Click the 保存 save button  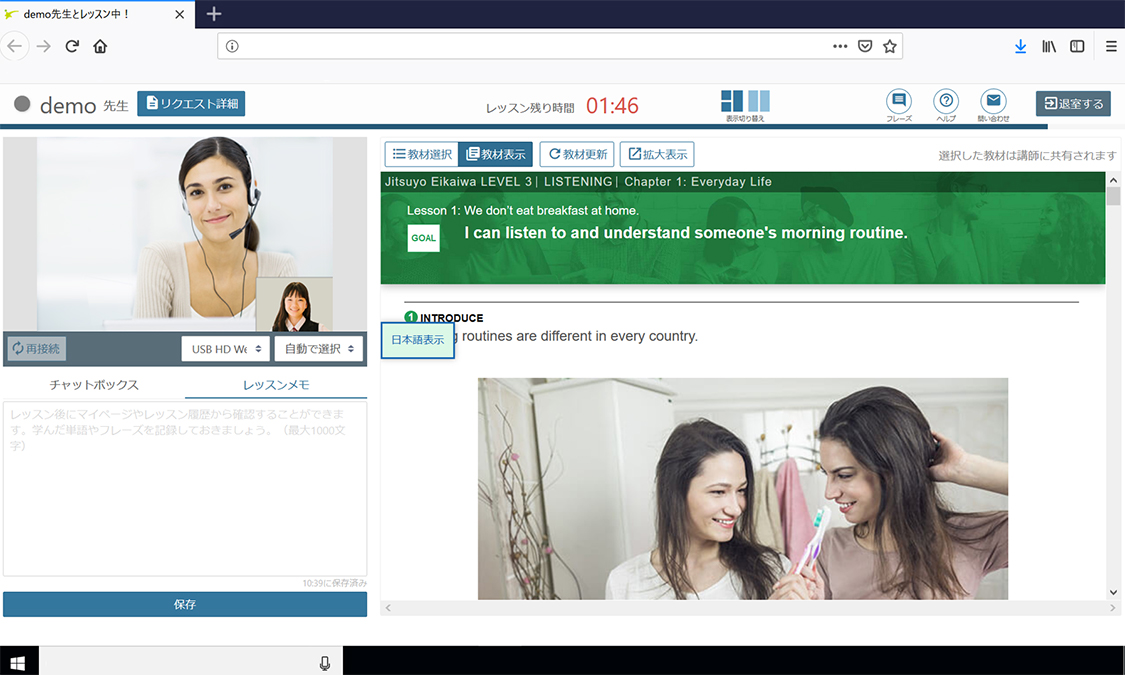point(184,604)
